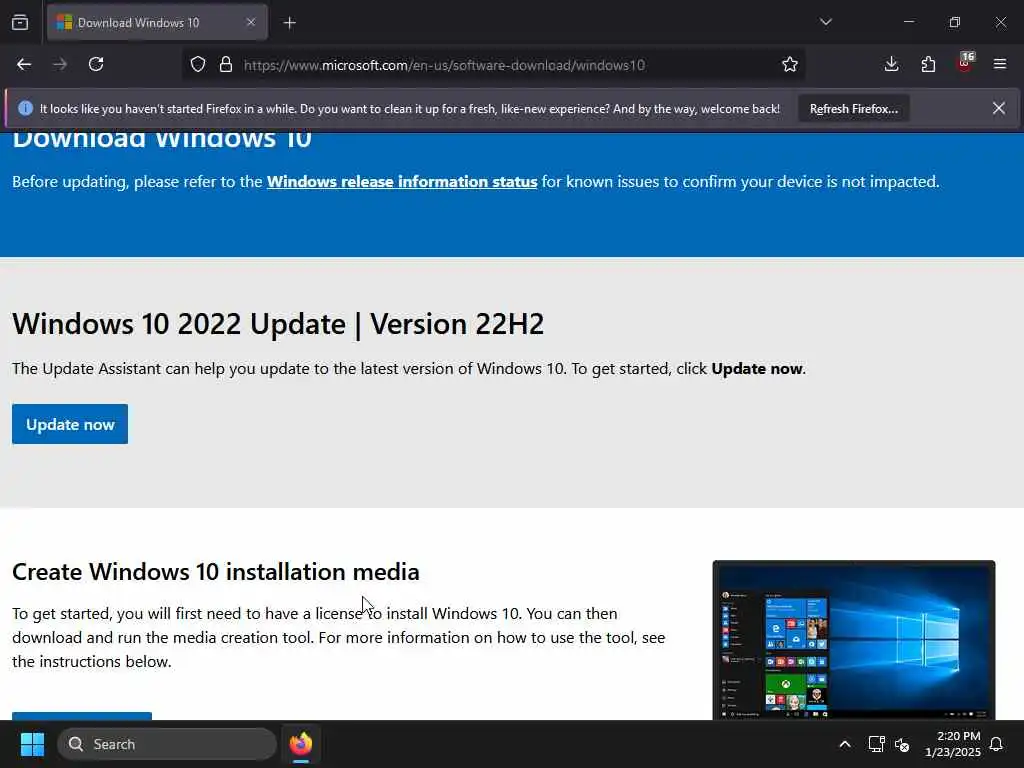The image size is (1024, 768).
Task: Bookmark this page with the star
Action: (790, 64)
